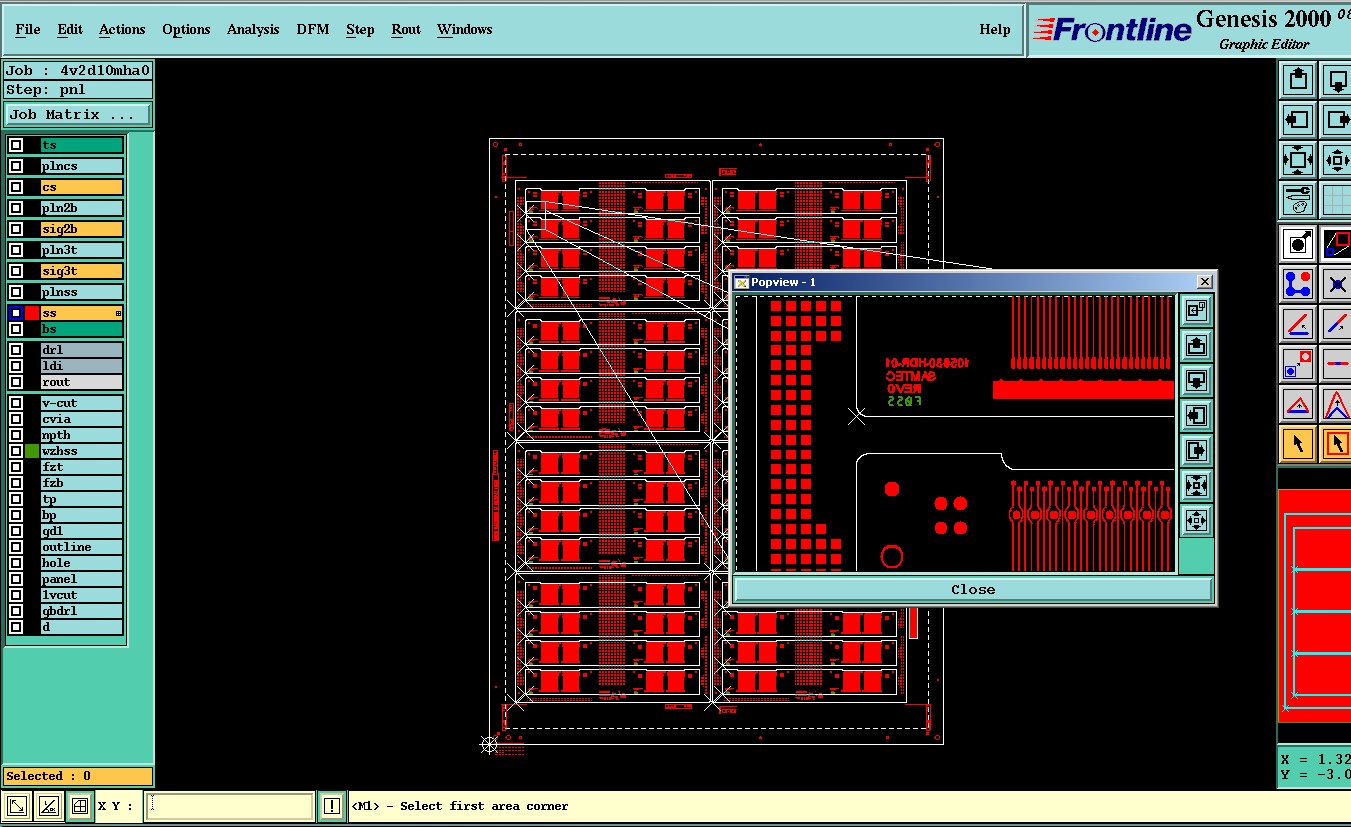Toggle the checkbox for the ts layer
1351x827 pixels.
pos(16,145)
